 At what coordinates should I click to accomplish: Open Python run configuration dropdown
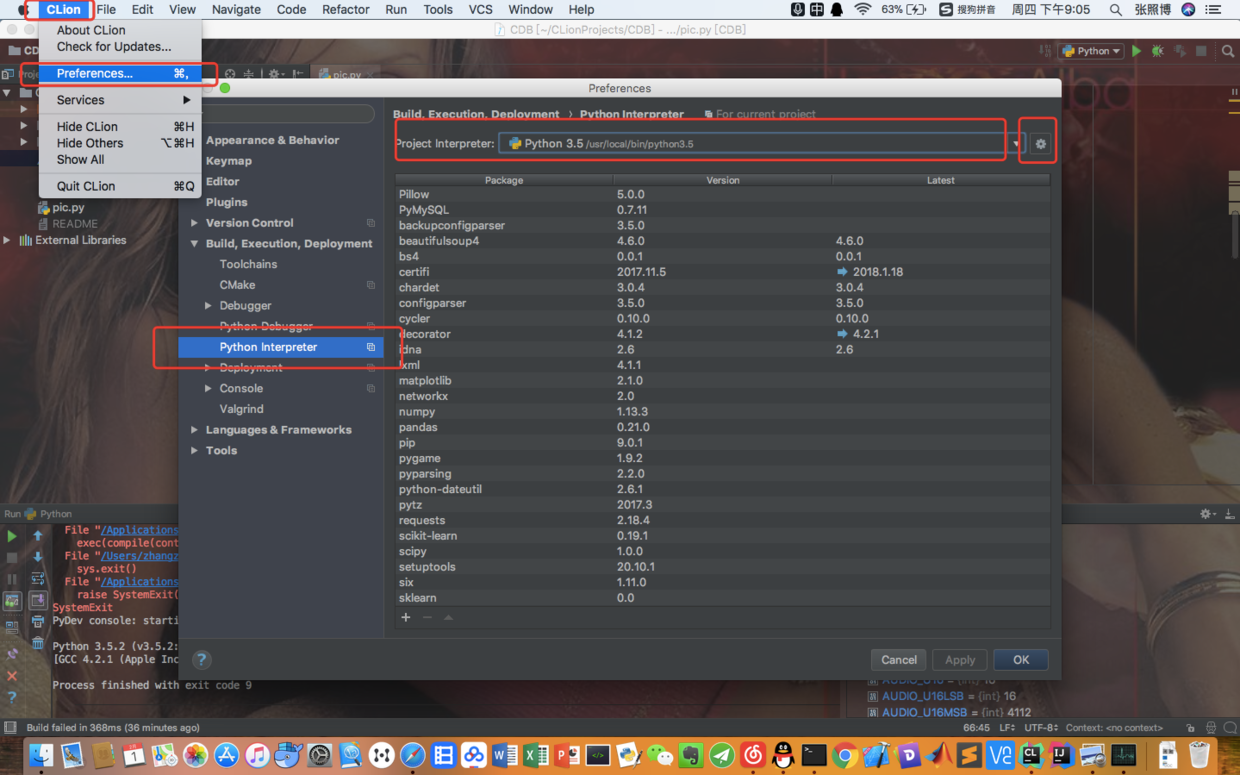(x=1091, y=51)
